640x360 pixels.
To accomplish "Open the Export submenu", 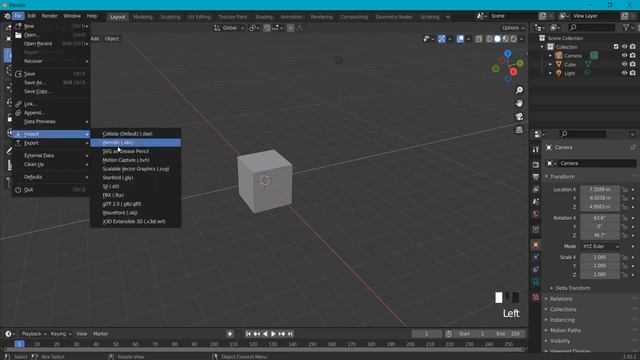I will 51,143.
